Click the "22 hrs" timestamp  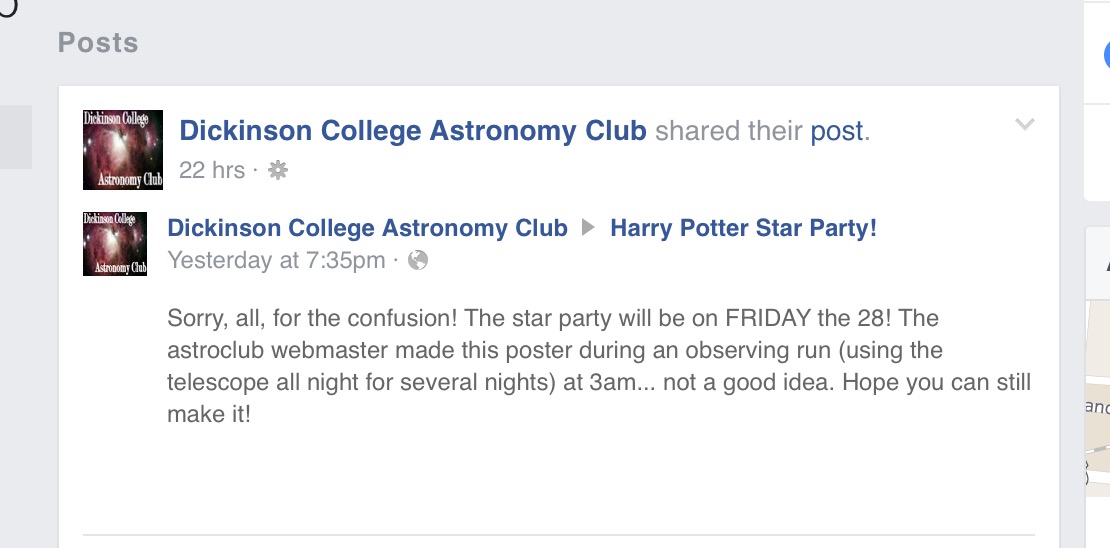click(212, 171)
